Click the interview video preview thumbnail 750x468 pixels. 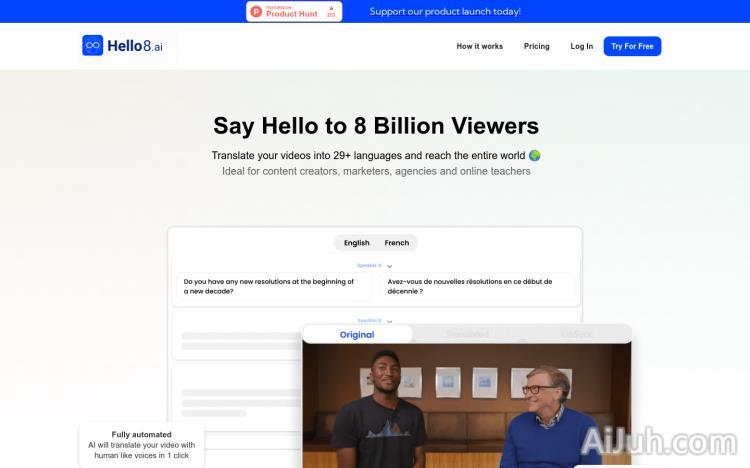tap(467, 406)
